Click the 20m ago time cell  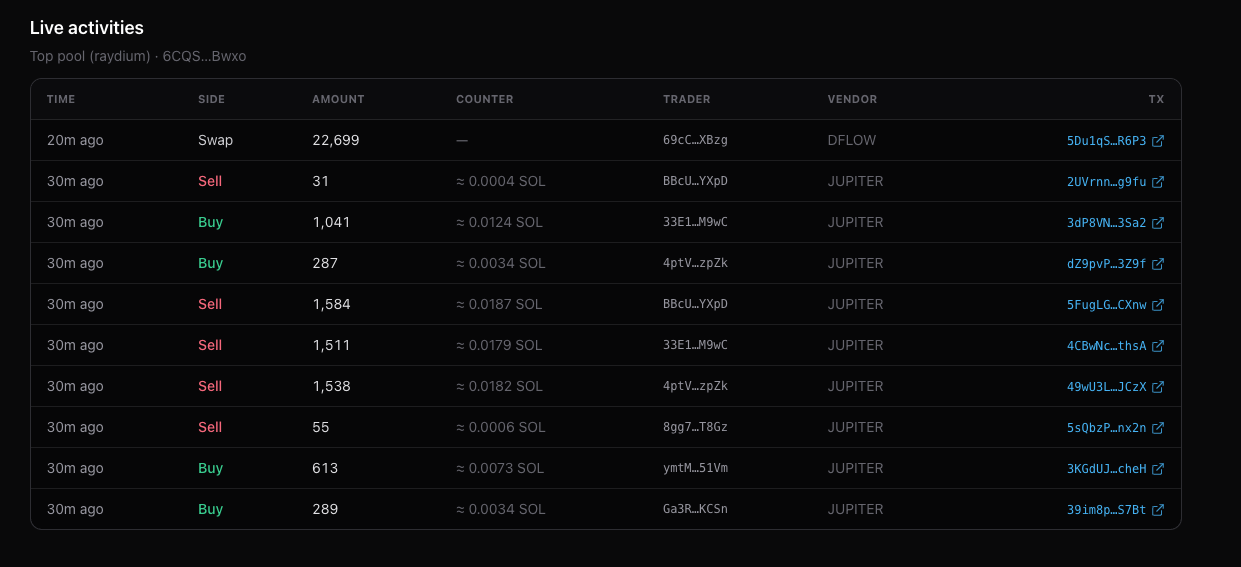tap(75, 140)
